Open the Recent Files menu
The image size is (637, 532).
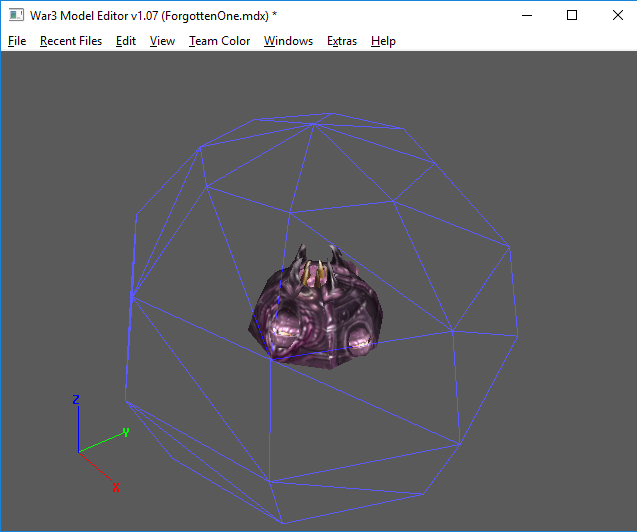[71, 41]
